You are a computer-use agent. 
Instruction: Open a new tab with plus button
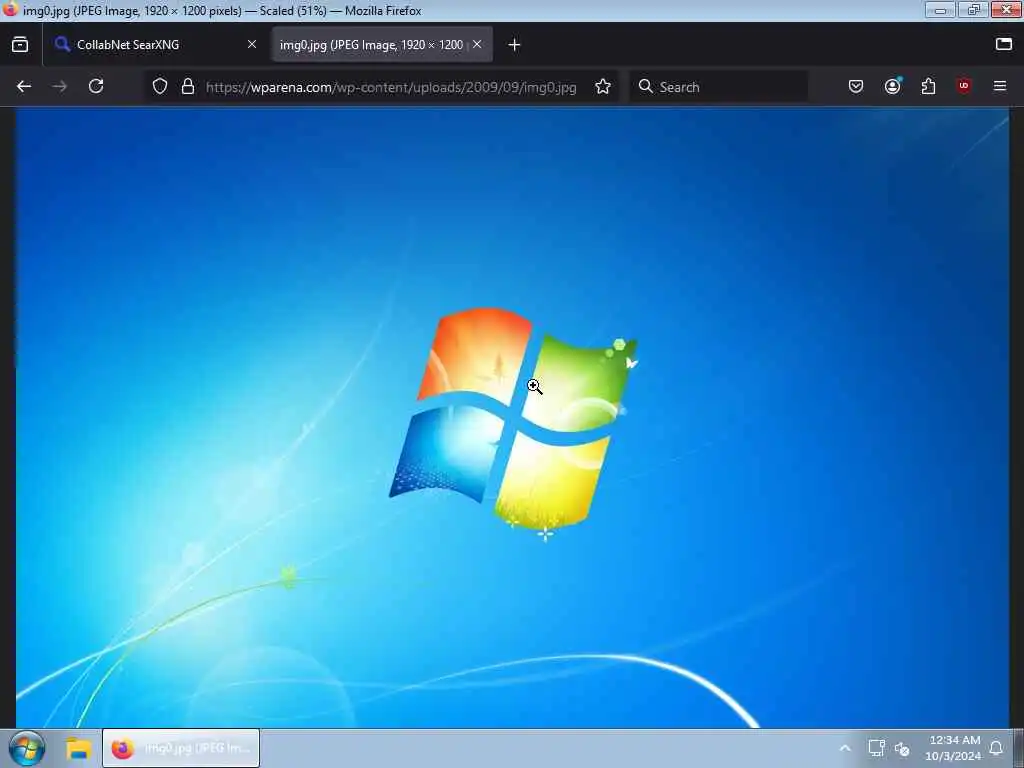point(515,44)
